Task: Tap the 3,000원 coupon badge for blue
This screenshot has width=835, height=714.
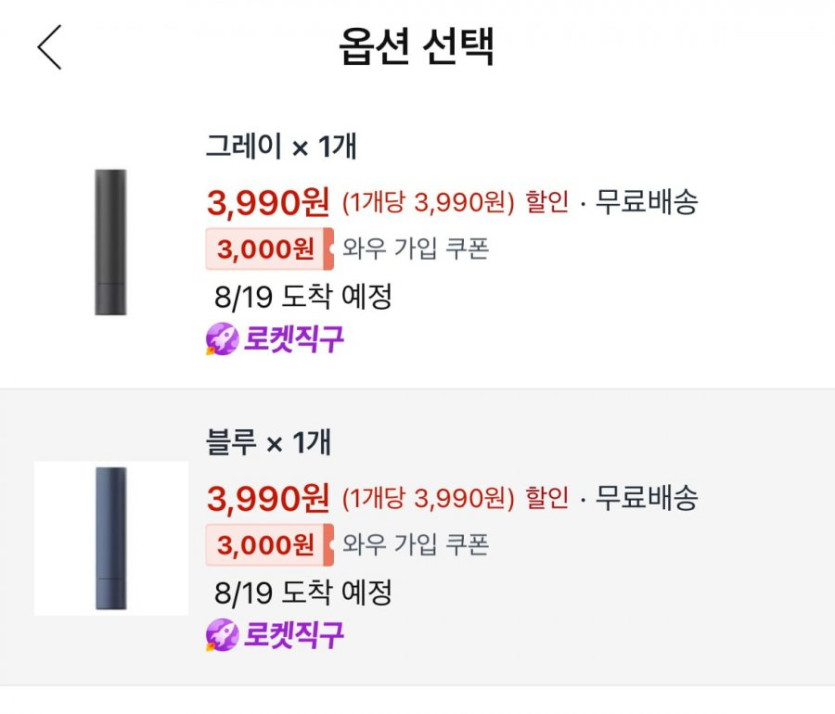Action: 267,545
